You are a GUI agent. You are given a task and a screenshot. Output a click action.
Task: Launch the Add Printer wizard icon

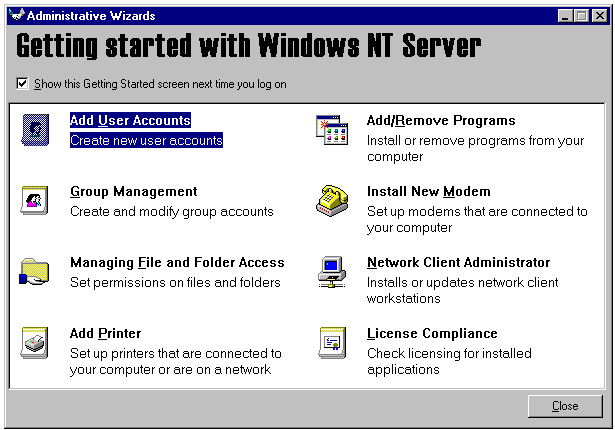35,342
